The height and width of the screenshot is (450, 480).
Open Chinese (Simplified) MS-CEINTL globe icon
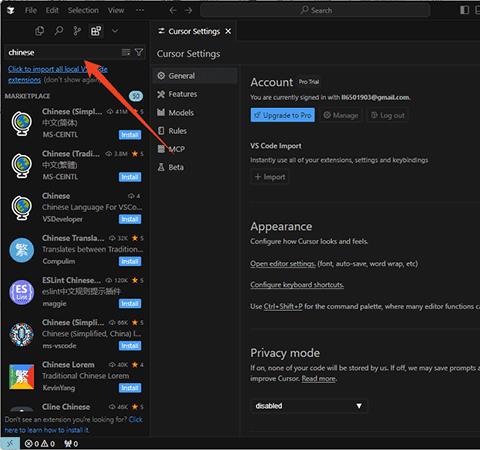[x=22, y=123]
